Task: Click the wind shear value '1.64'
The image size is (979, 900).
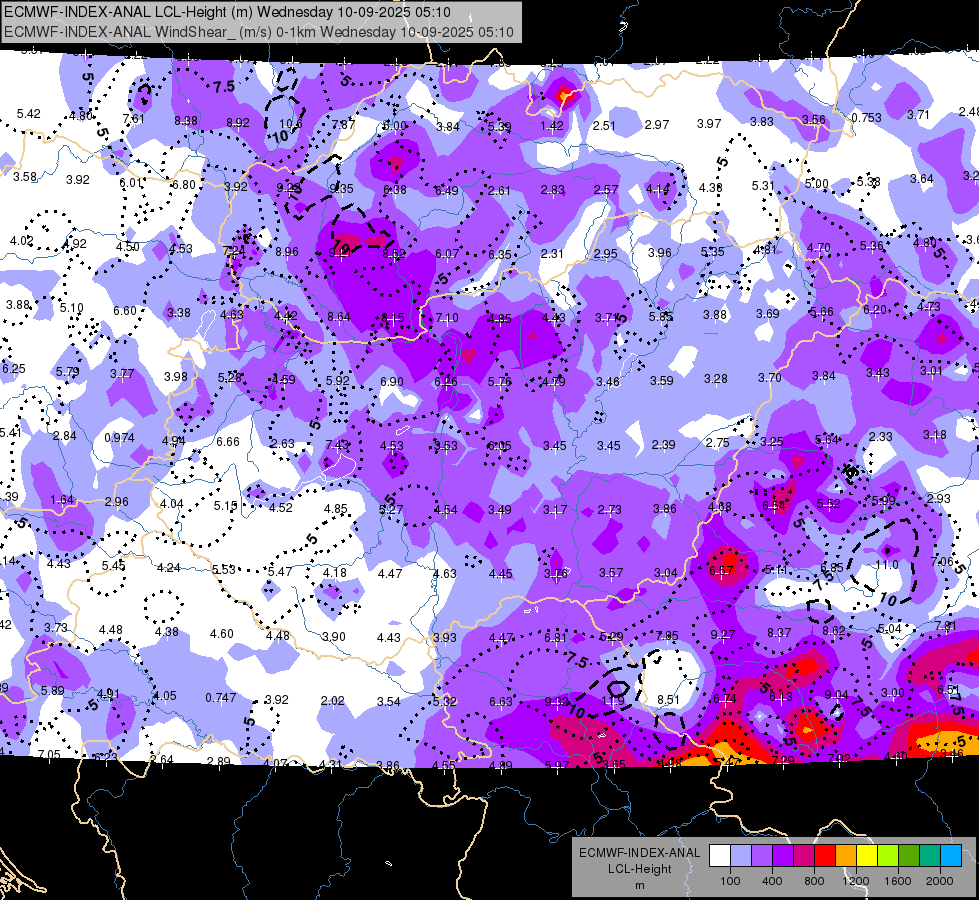Action: [62, 500]
